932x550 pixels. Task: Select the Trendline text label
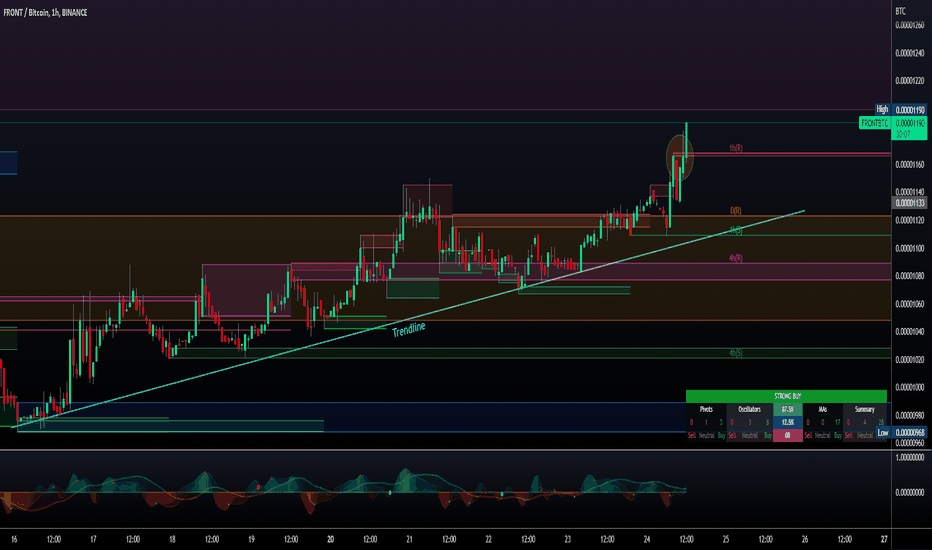(x=409, y=329)
